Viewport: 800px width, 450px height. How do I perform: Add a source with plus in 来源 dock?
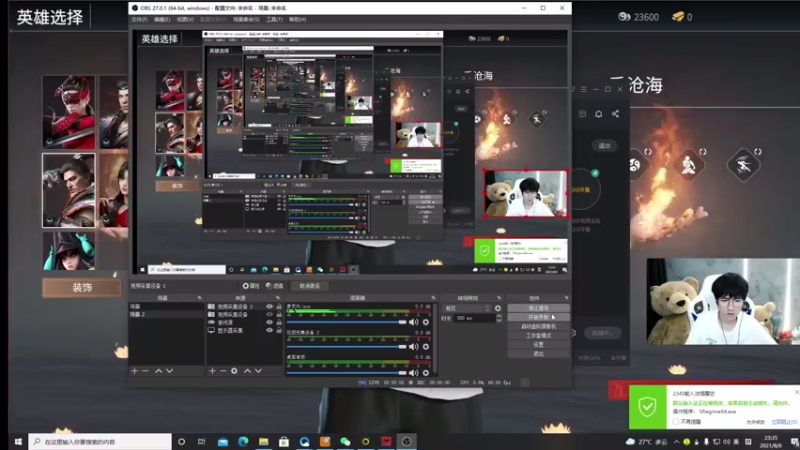coord(212,371)
